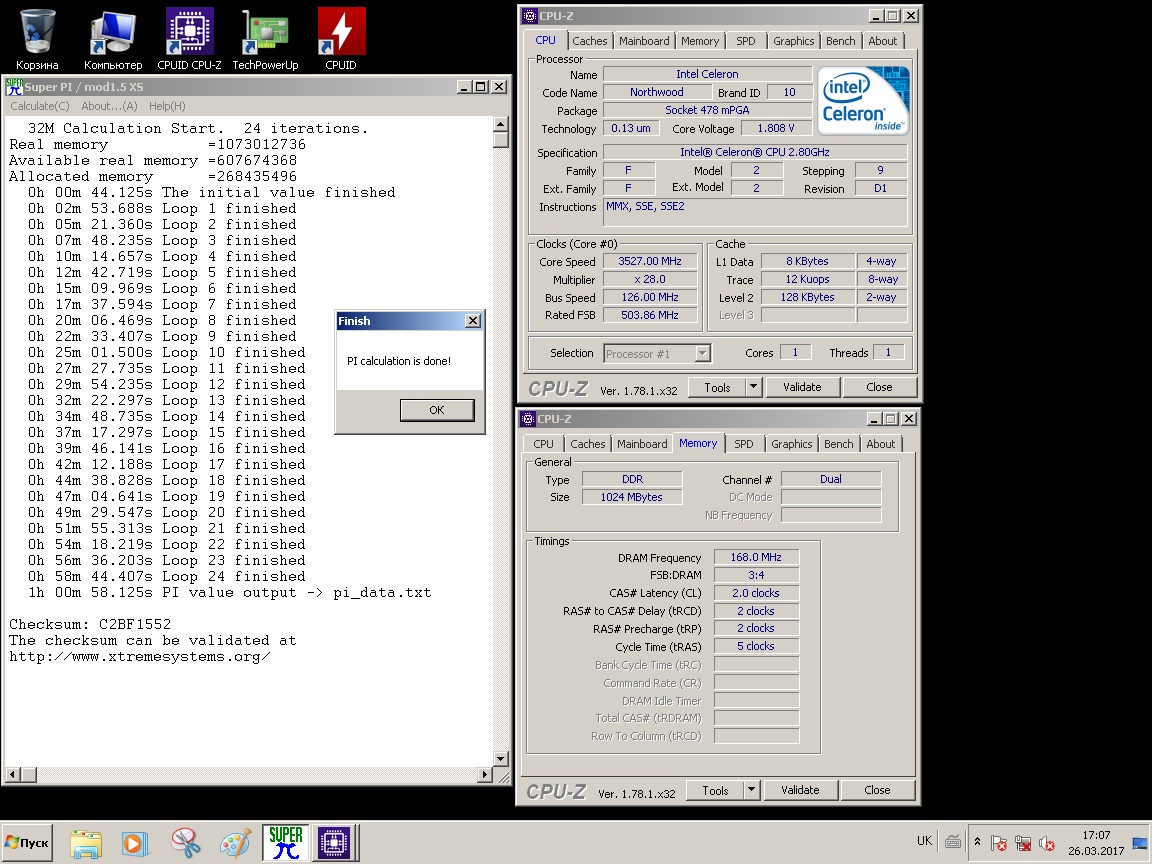Click the keyboard icon in the tray
The height and width of the screenshot is (864, 1152).
[x=953, y=842]
